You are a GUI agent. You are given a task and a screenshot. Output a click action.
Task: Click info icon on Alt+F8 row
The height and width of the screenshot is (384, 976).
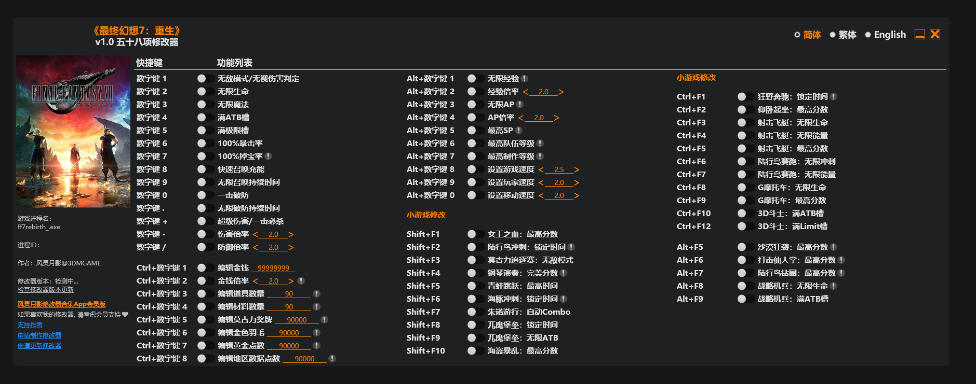pyautogui.click(x=833, y=286)
